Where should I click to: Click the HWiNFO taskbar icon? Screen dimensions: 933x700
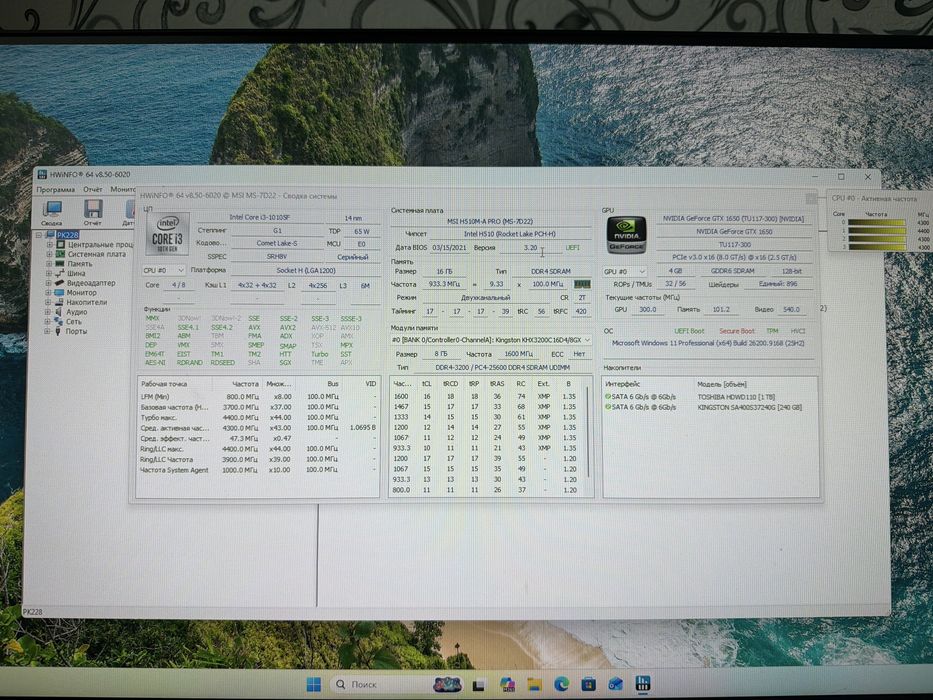click(x=643, y=683)
